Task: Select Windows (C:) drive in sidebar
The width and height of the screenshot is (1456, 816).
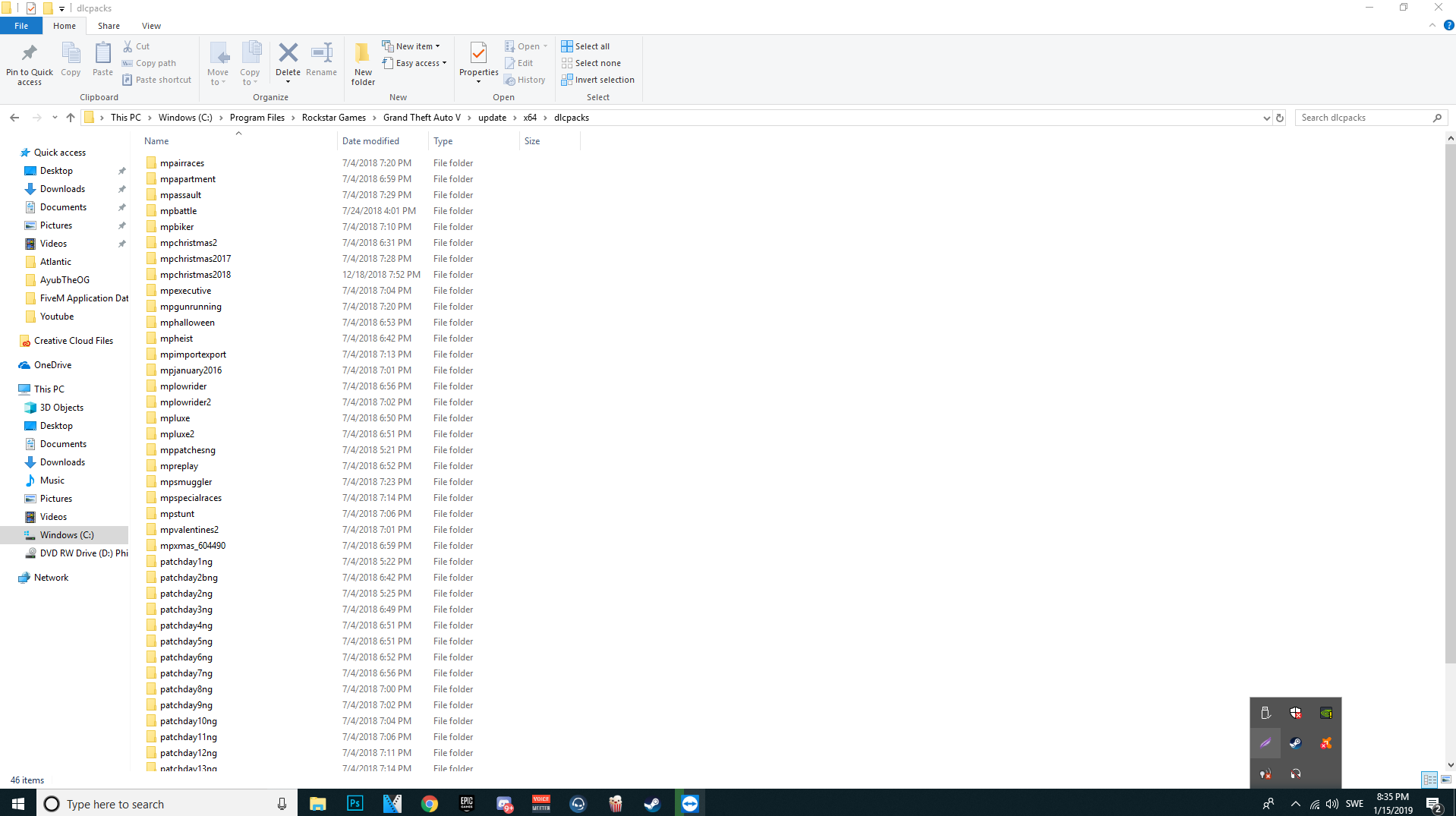Action: tap(67, 535)
